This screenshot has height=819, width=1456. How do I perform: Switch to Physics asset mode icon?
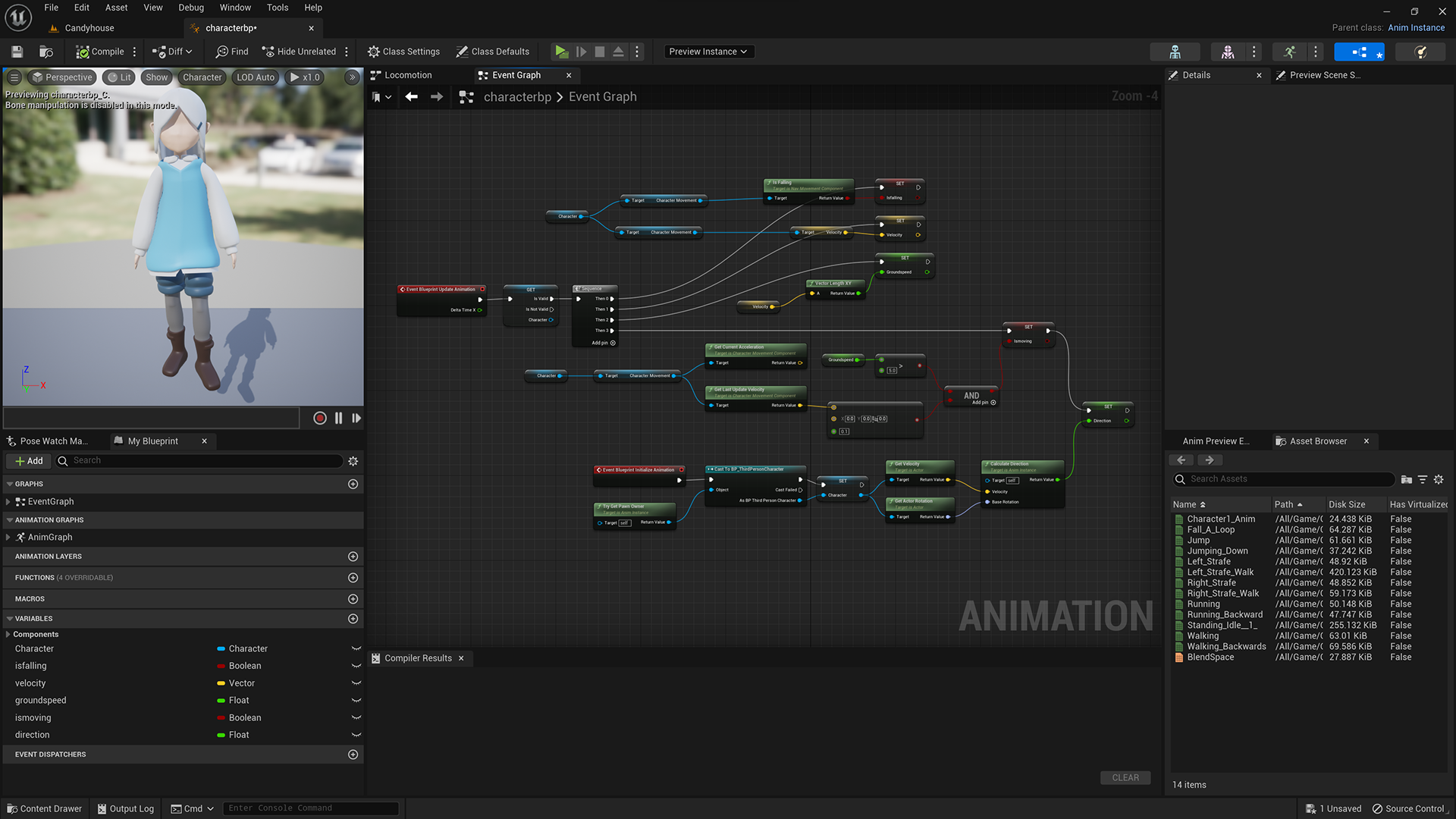click(x=1420, y=52)
